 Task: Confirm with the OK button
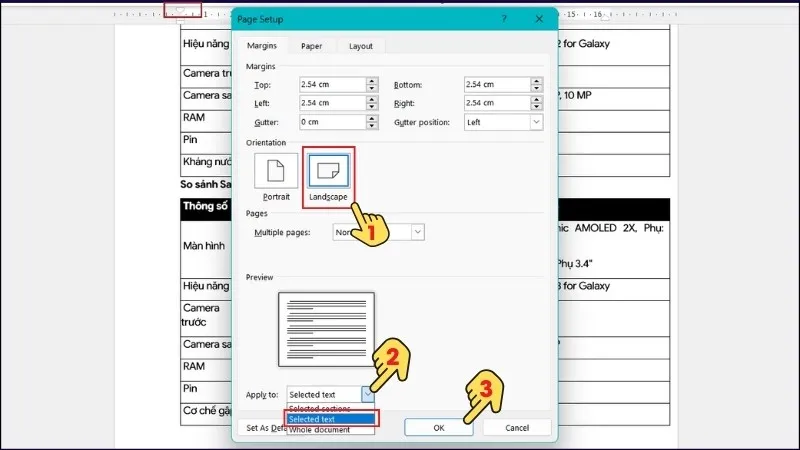(439, 428)
